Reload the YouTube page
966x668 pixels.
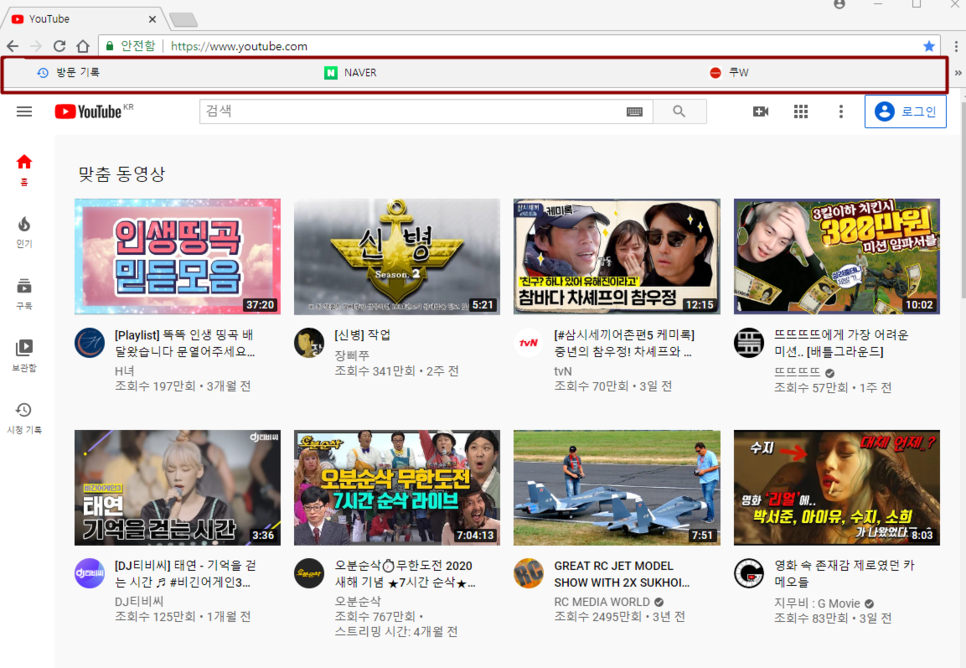[59, 46]
